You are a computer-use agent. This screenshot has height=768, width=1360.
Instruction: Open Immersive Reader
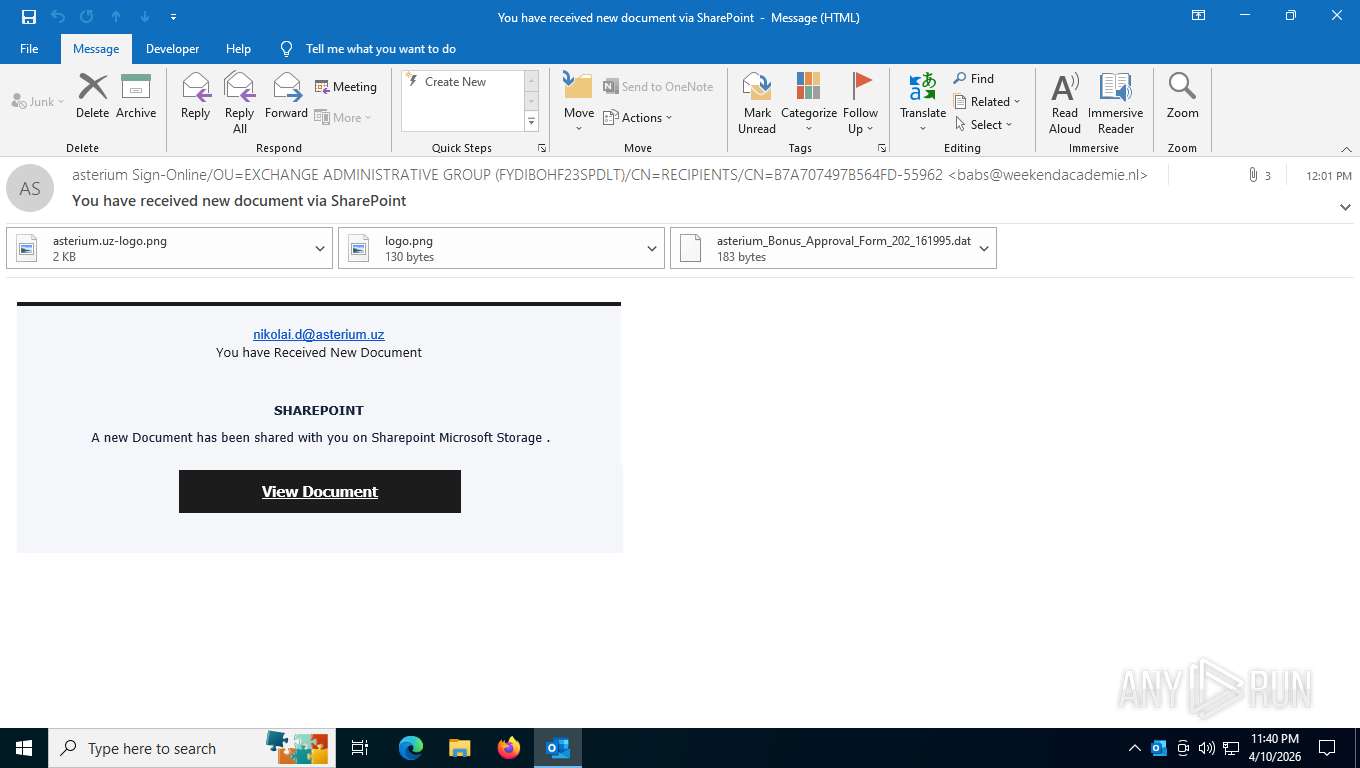tap(1116, 103)
